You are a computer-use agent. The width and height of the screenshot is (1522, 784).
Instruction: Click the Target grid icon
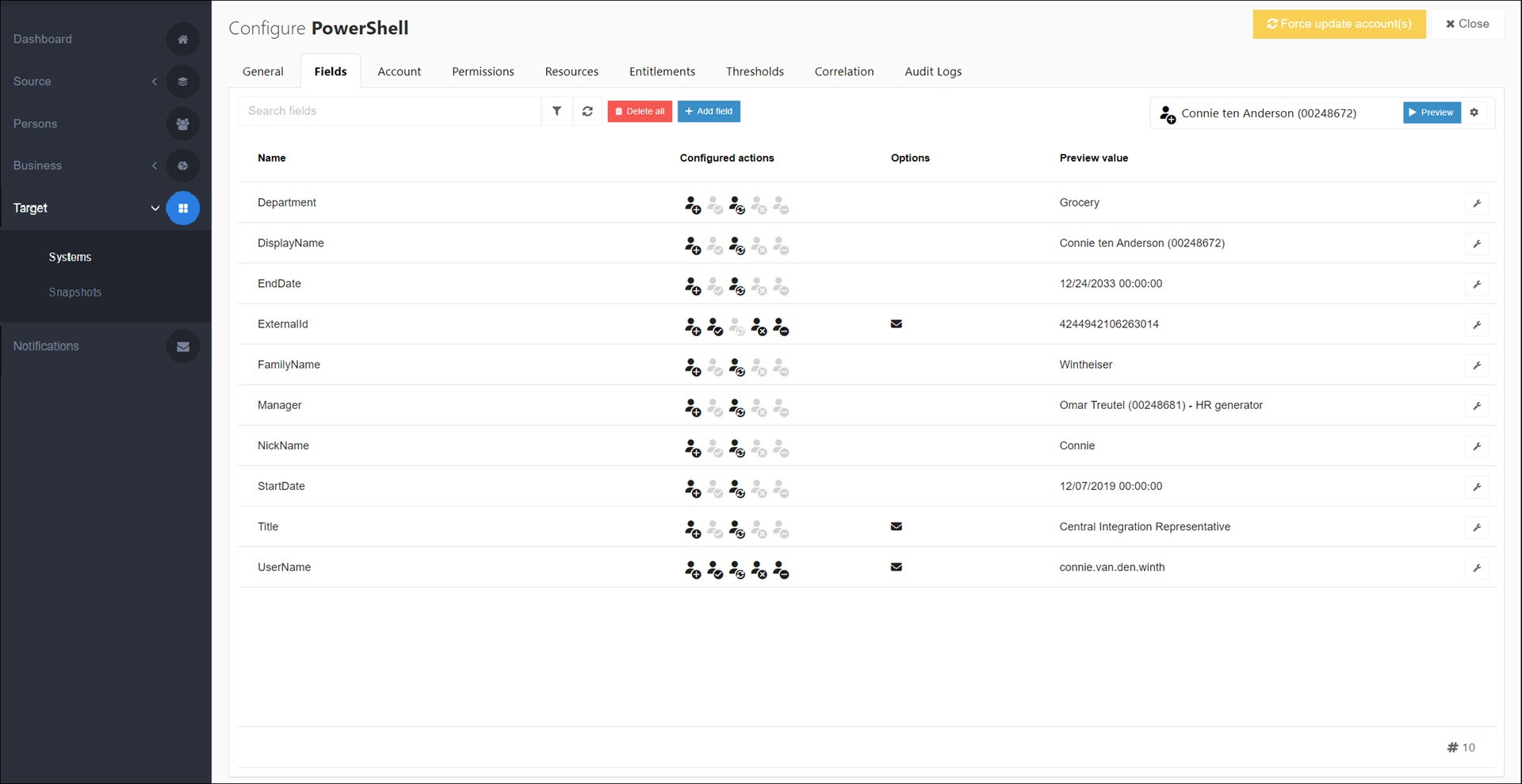182,208
